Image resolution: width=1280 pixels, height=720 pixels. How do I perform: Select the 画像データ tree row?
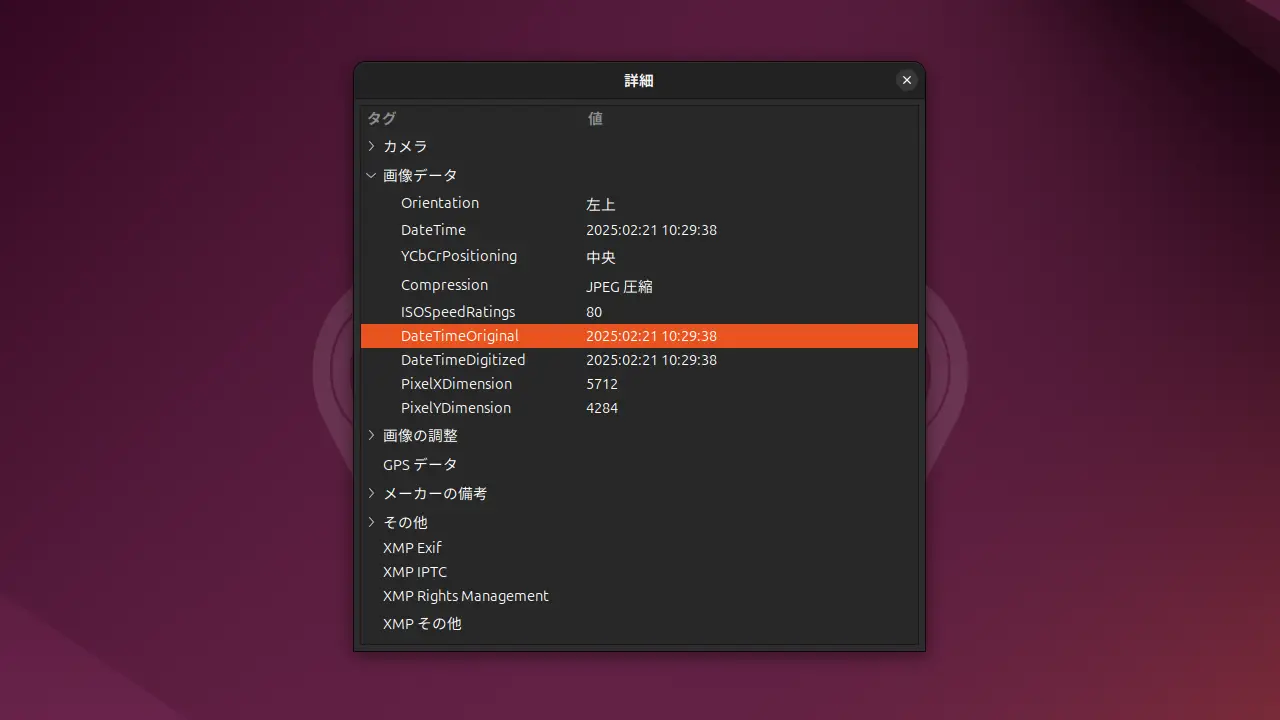click(x=639, y=175)
